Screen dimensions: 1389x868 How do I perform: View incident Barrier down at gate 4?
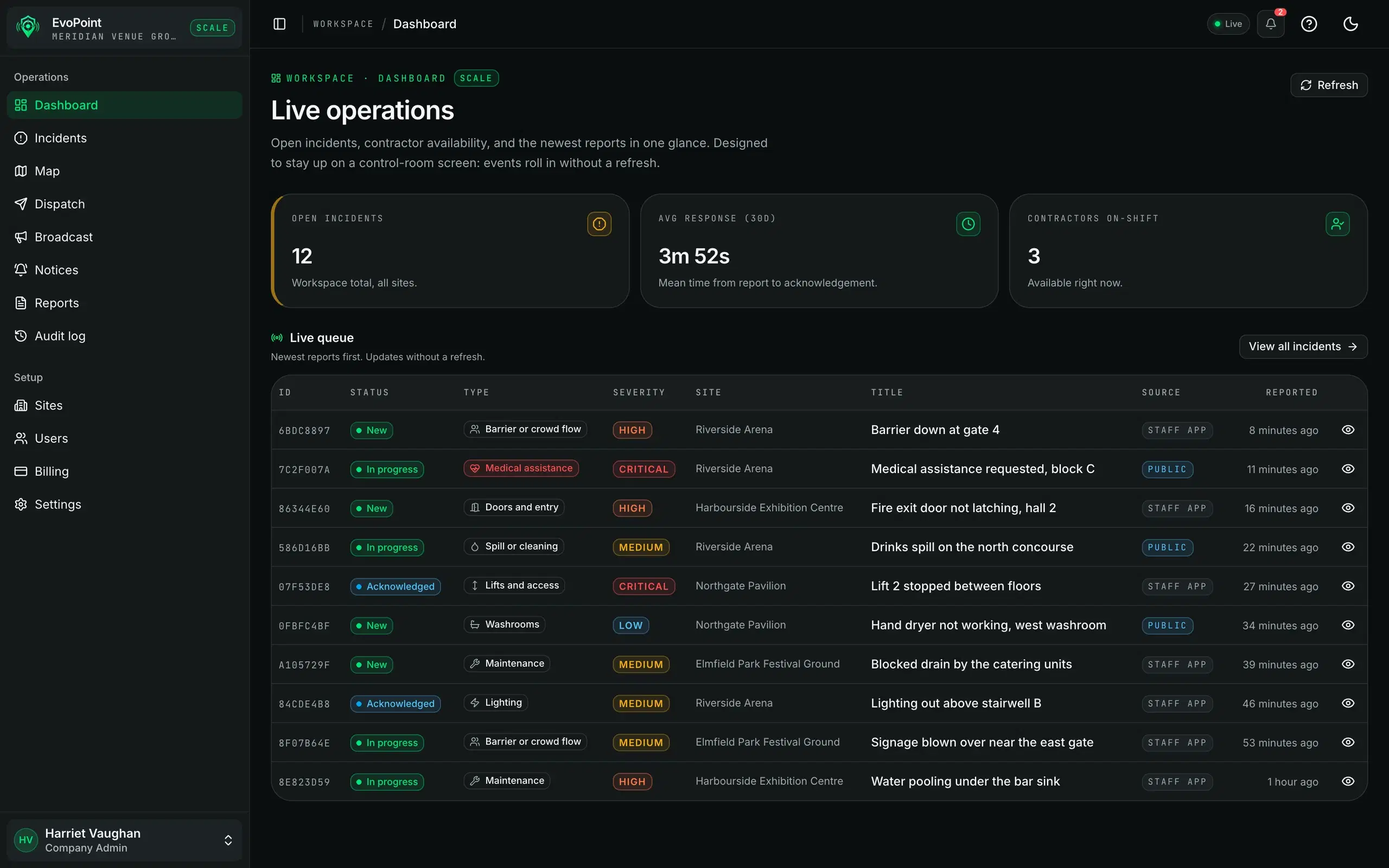click(1348, 430)
